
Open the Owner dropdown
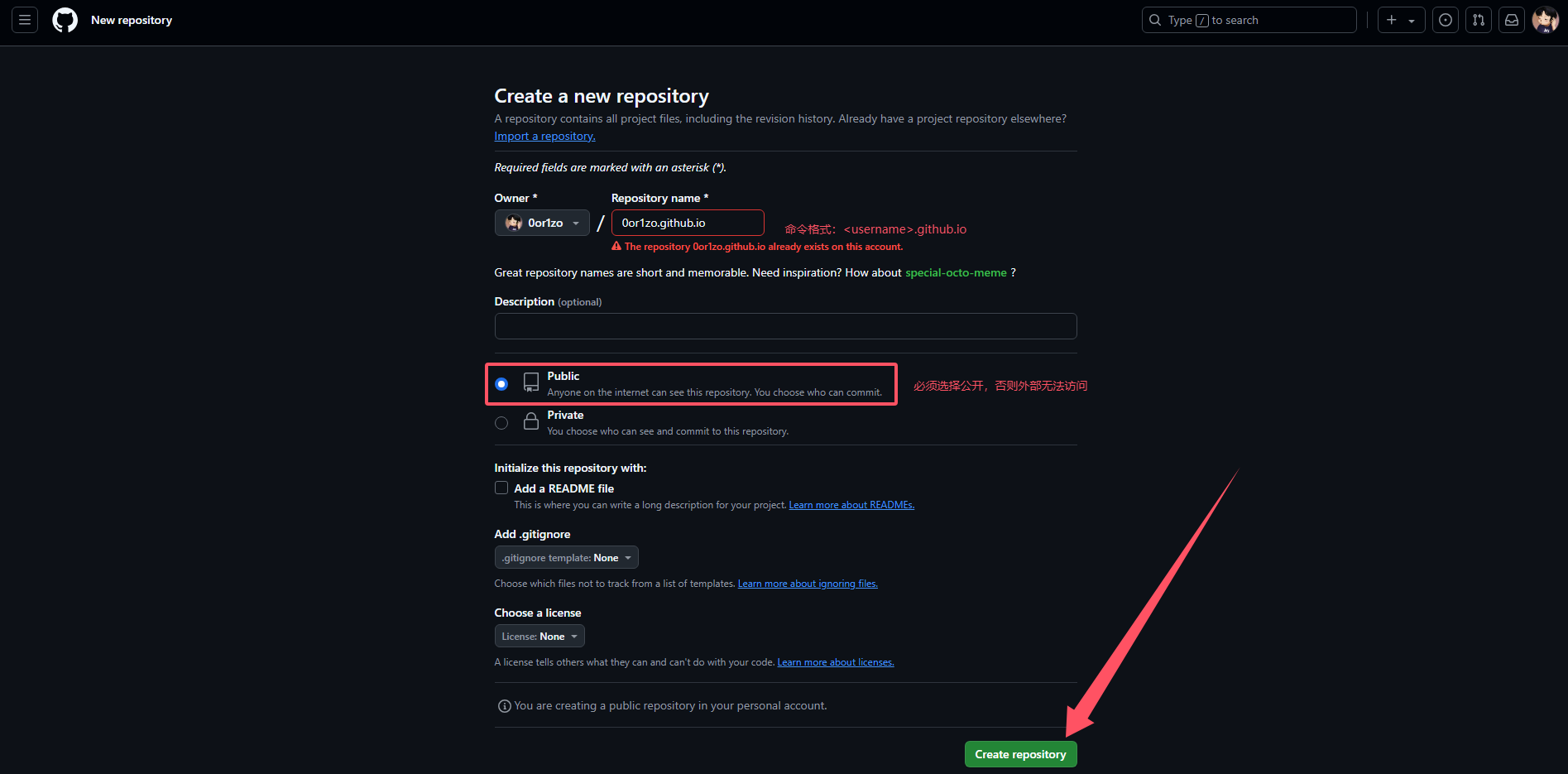(542, 223)
